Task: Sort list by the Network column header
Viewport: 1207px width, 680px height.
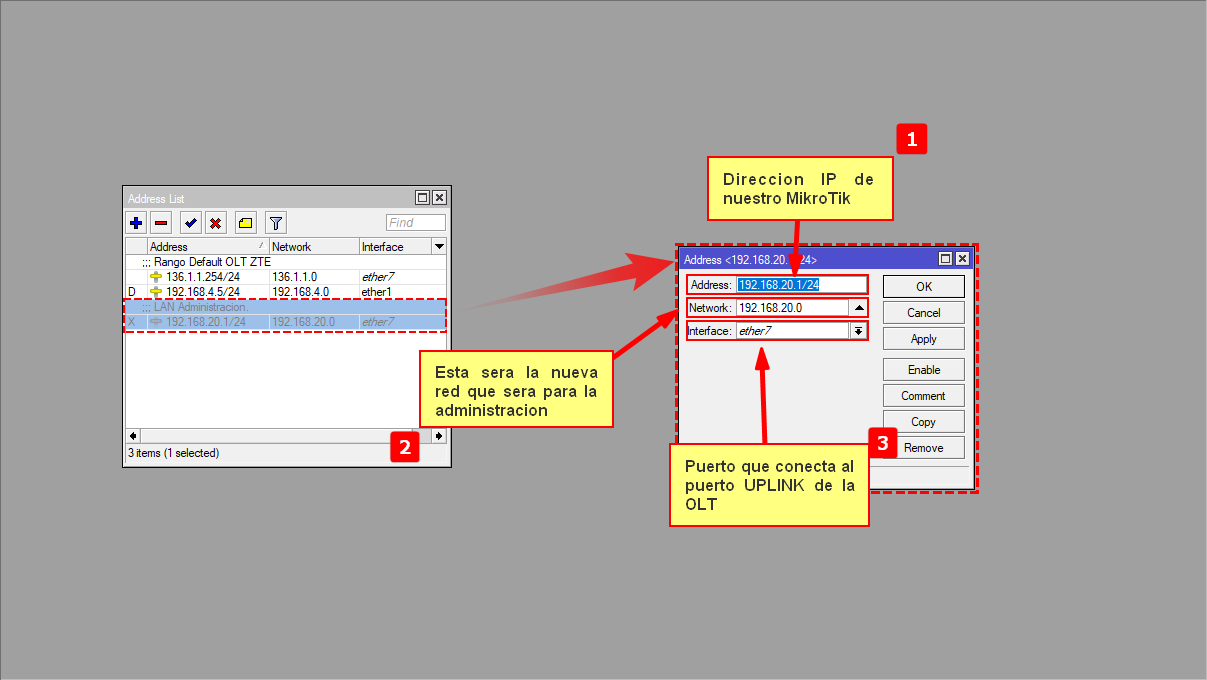Action: pyautogui.click(x=313, y=246)
